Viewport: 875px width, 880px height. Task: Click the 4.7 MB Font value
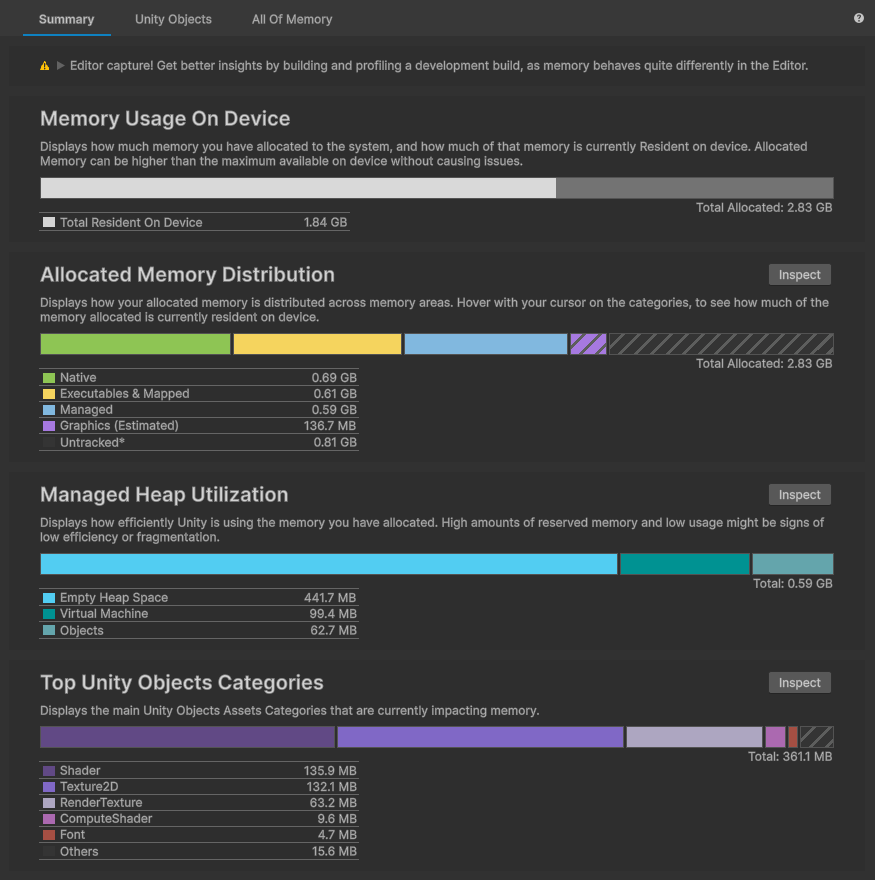[337, 835]
